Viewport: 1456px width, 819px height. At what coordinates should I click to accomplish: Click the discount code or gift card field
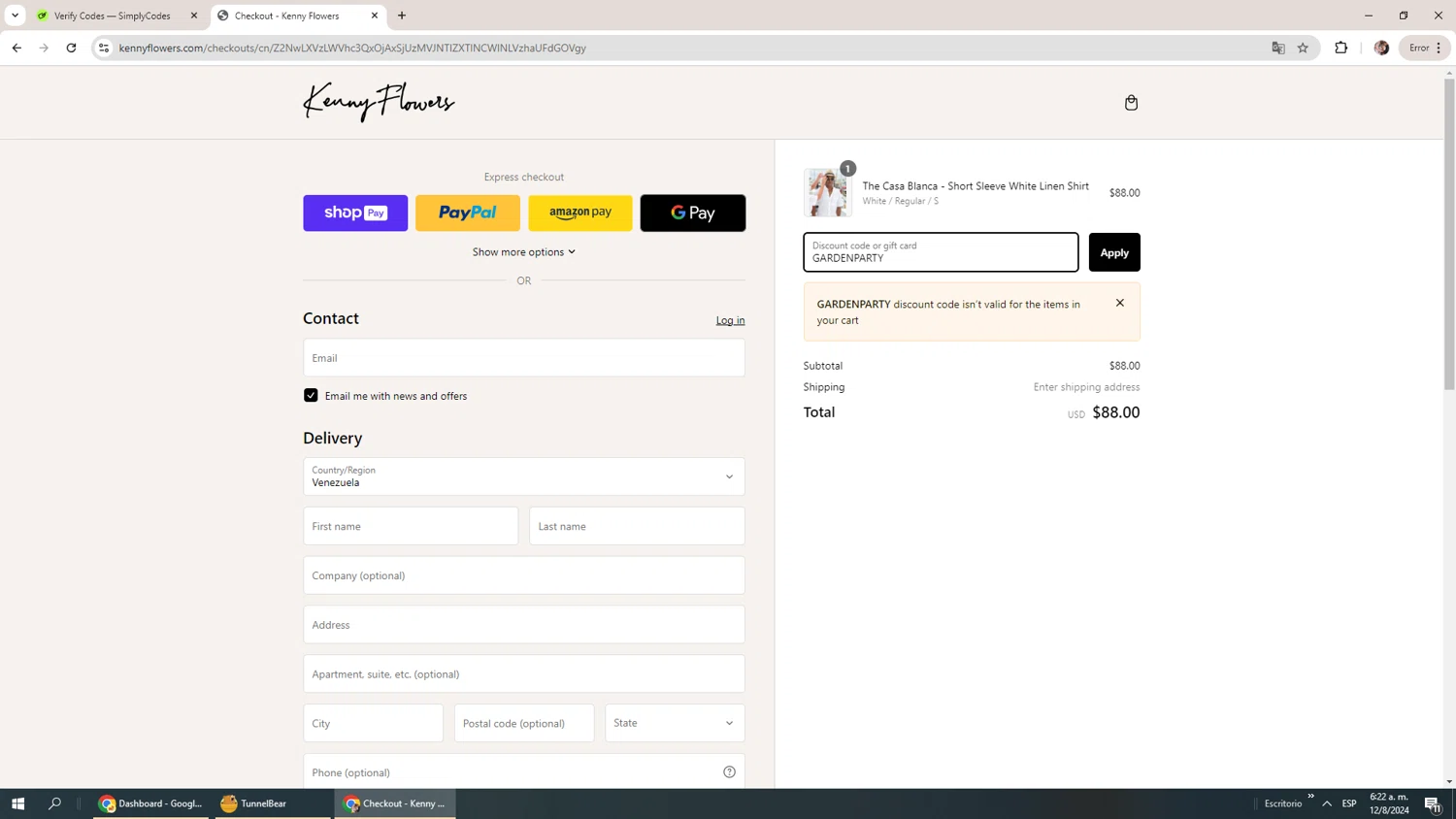tap(941, 252)
